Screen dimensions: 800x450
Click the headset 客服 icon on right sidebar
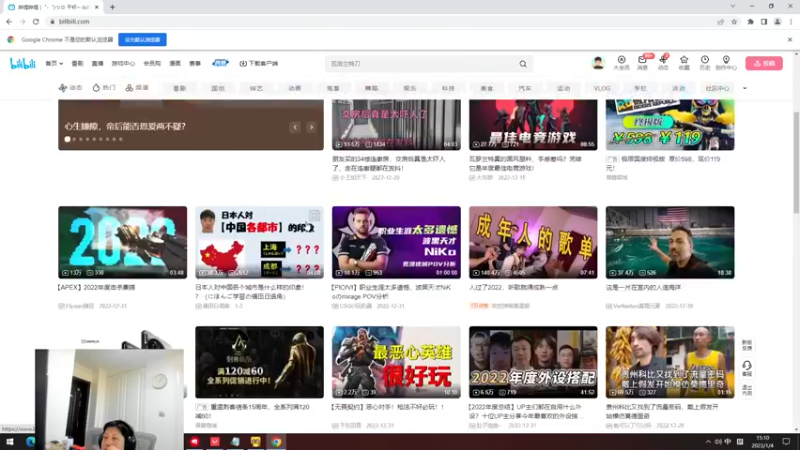(747, 368)
